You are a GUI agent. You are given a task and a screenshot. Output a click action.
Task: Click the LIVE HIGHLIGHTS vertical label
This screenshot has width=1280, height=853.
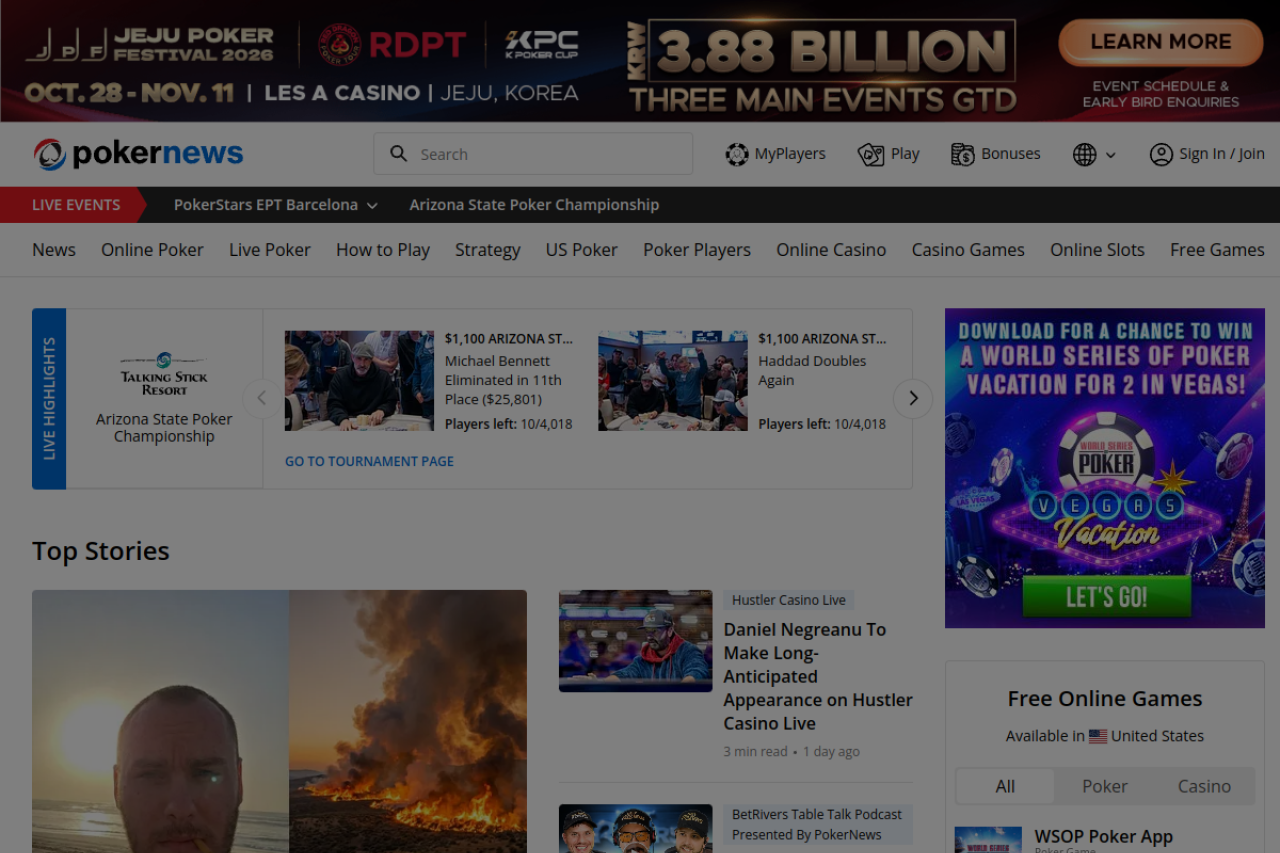pos(49,399)
